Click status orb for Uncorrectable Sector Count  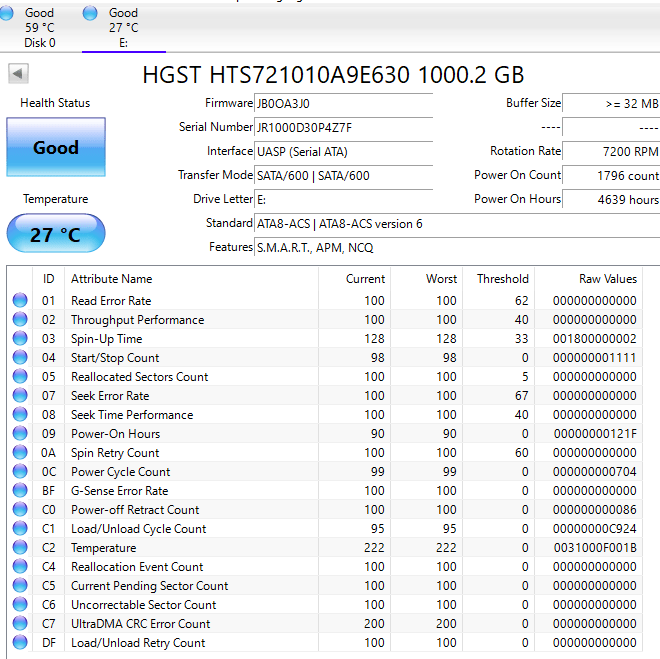20,604
